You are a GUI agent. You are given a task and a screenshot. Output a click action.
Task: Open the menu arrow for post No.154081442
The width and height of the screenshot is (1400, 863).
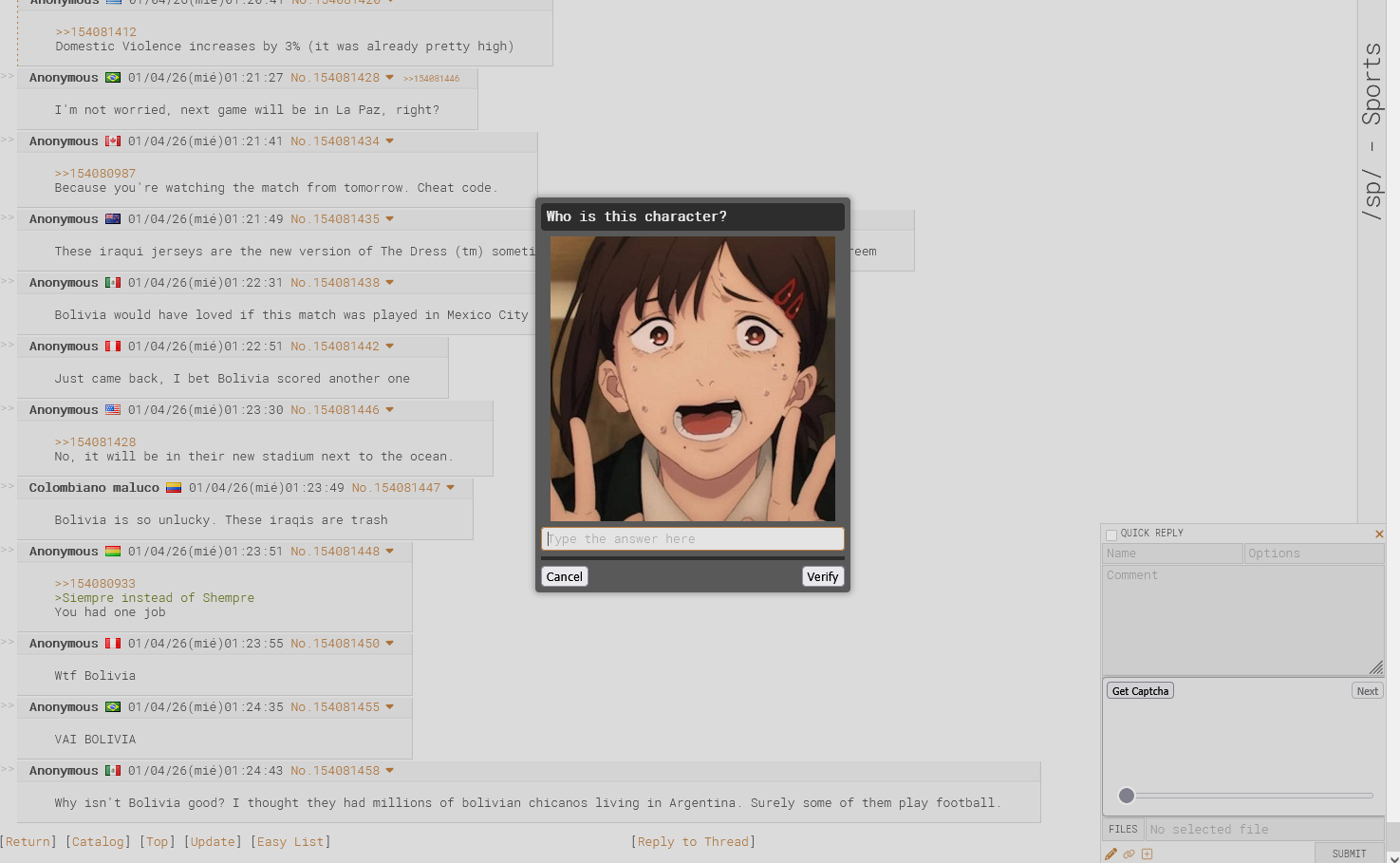(389, 347)
